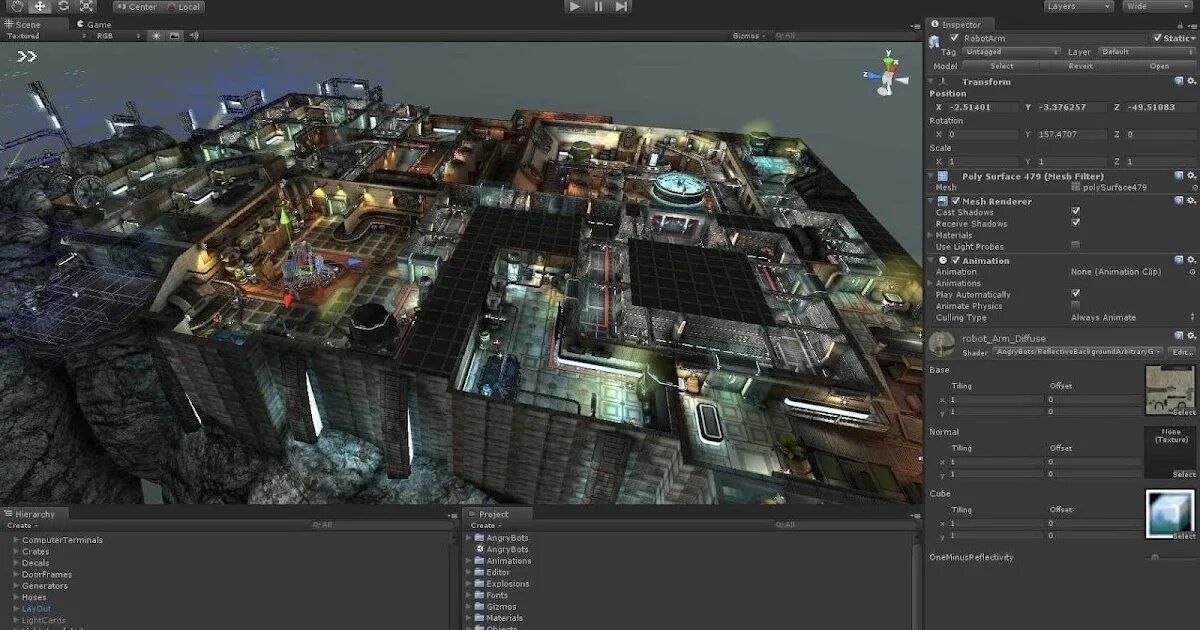The width and height of the screenshot is (1200, 630).
Task: Select the Scale tool
Action: pos(87,6)
